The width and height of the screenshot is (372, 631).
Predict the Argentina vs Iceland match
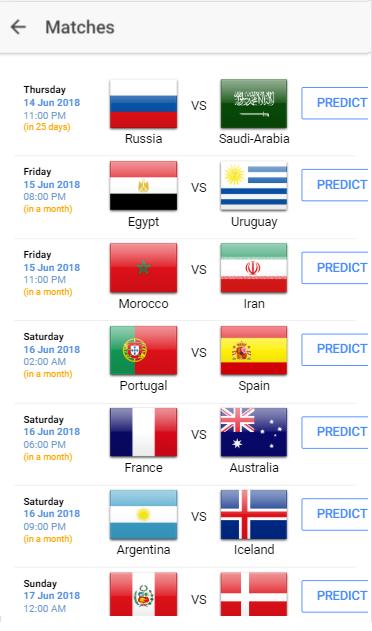click(x=336, y=514)
